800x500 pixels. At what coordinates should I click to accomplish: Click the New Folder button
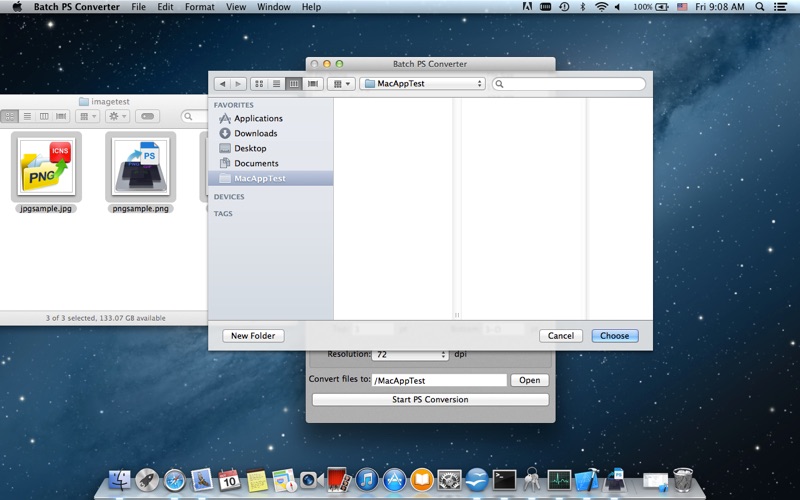(x=253, y=336)
